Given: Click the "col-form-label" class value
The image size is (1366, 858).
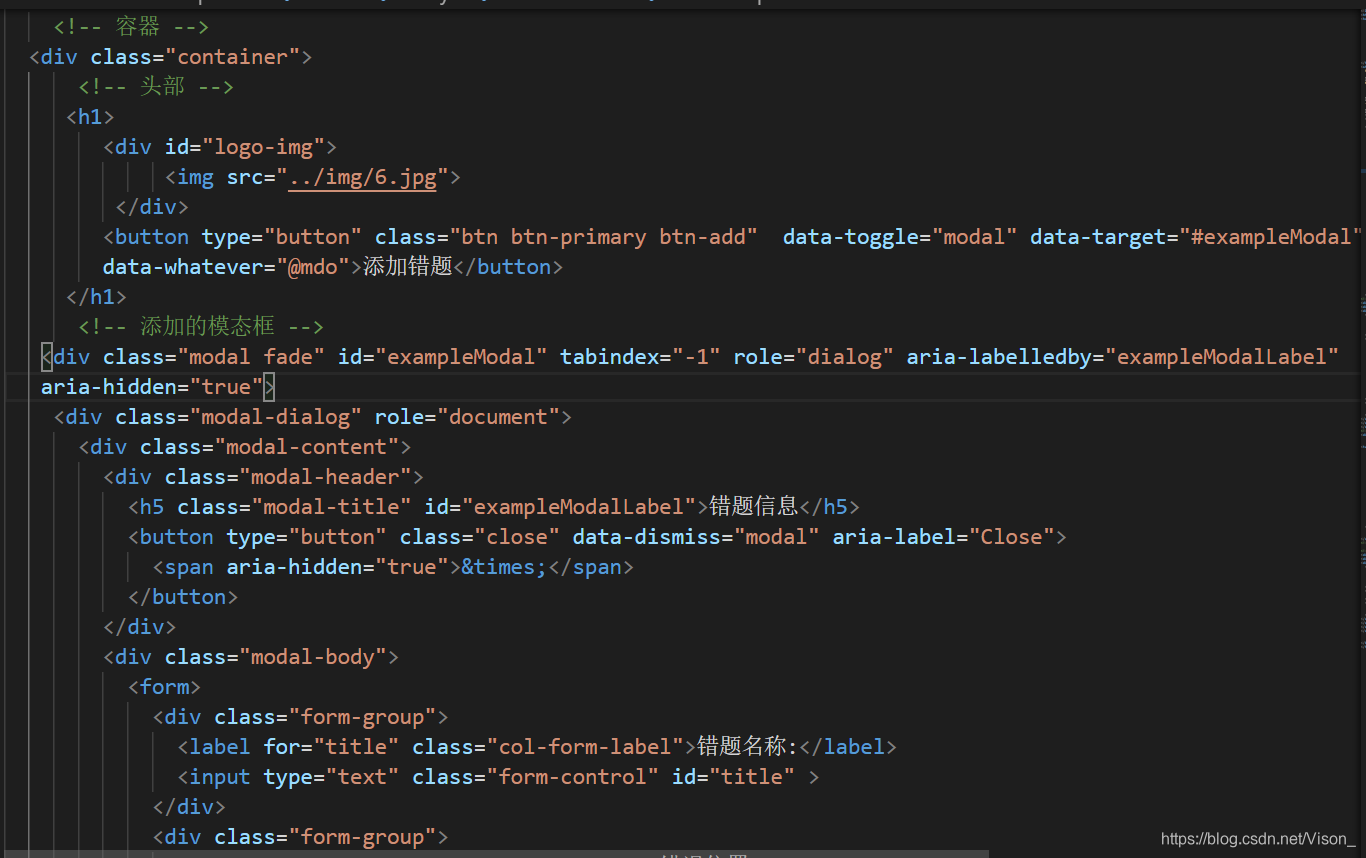Looking at the screenshot, I should [585, 747].
